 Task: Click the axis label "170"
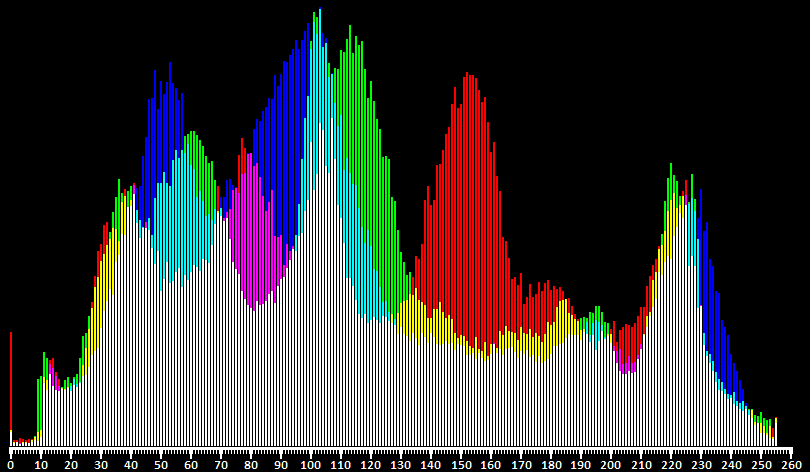[521, 464]
